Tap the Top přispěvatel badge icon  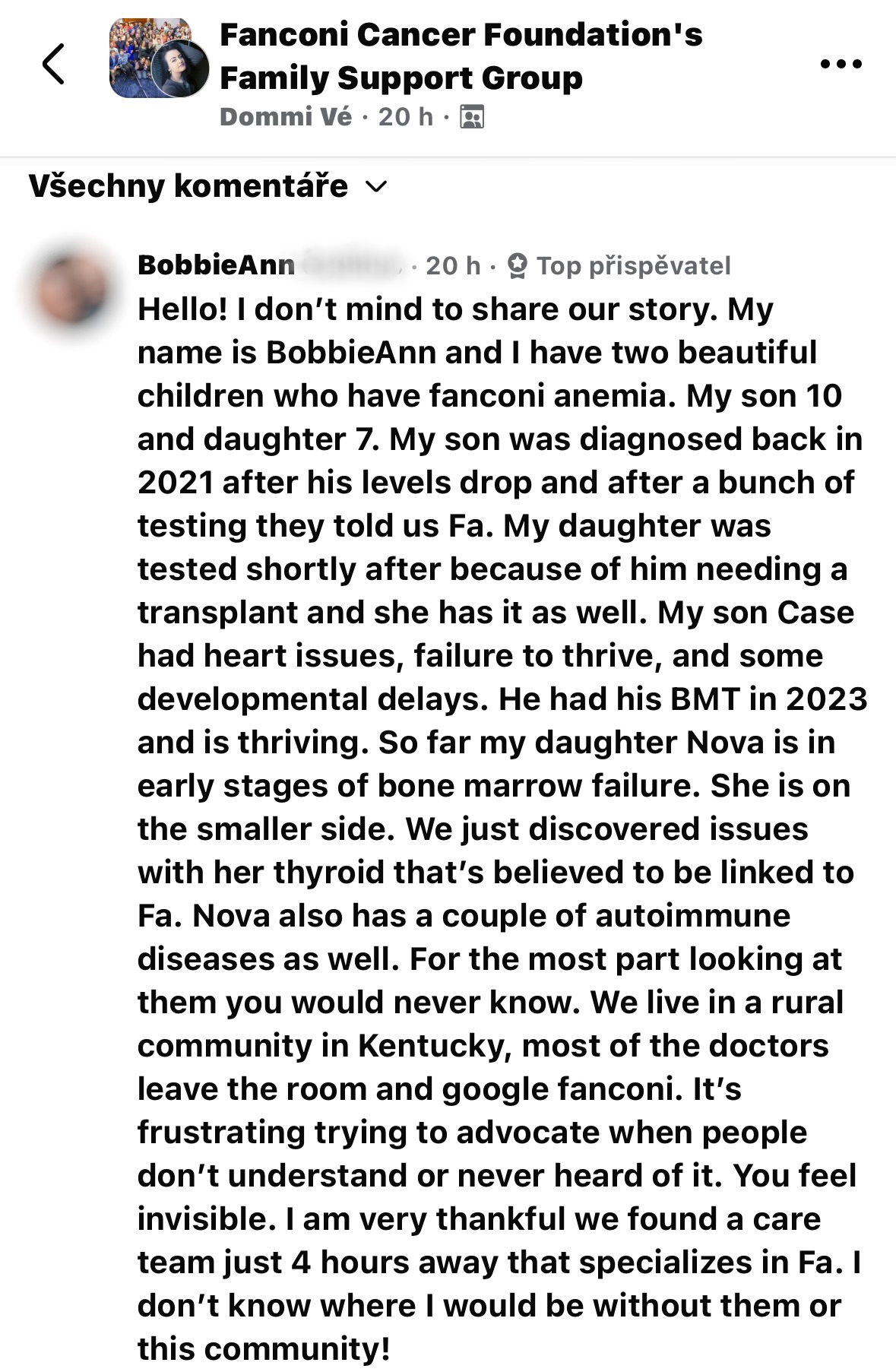[x=518, y=265]
